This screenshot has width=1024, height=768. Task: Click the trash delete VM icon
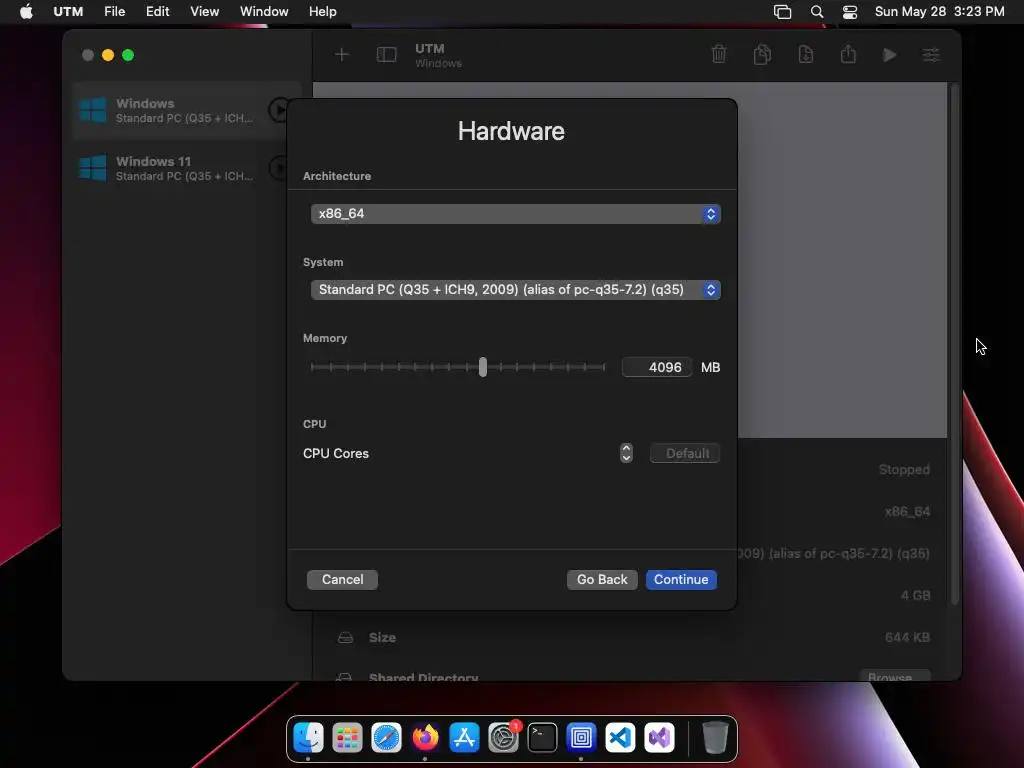tap(719, 54)
